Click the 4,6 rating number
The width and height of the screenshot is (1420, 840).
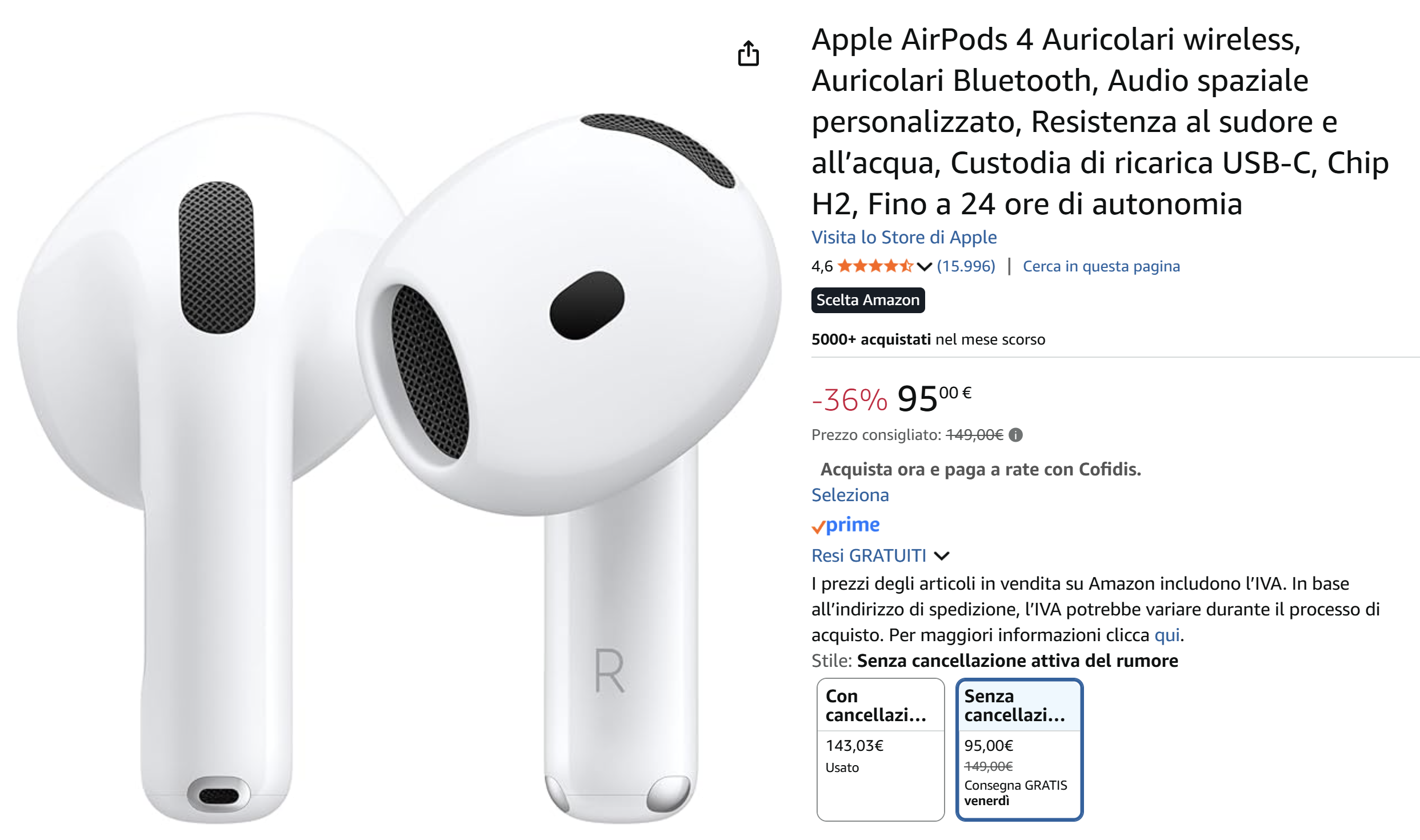pos(822,266)
